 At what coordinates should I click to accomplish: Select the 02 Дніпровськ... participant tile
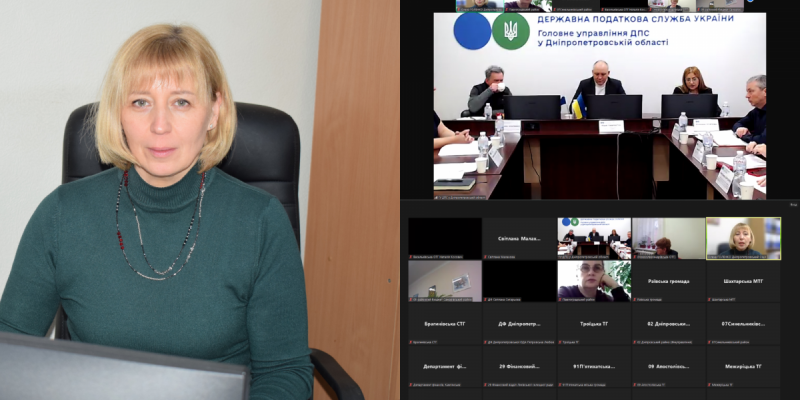point(668,323)
